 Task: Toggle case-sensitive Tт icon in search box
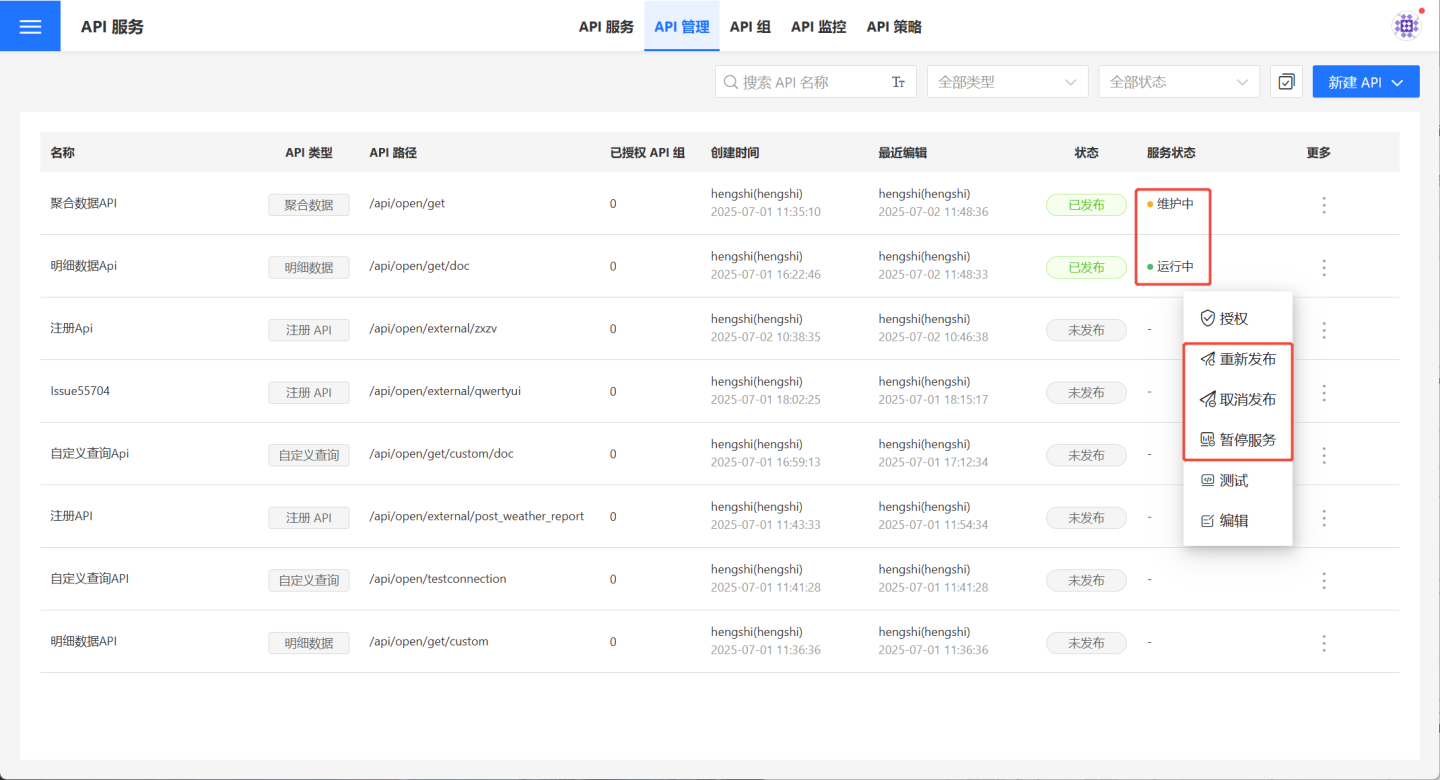coord(898,82)
